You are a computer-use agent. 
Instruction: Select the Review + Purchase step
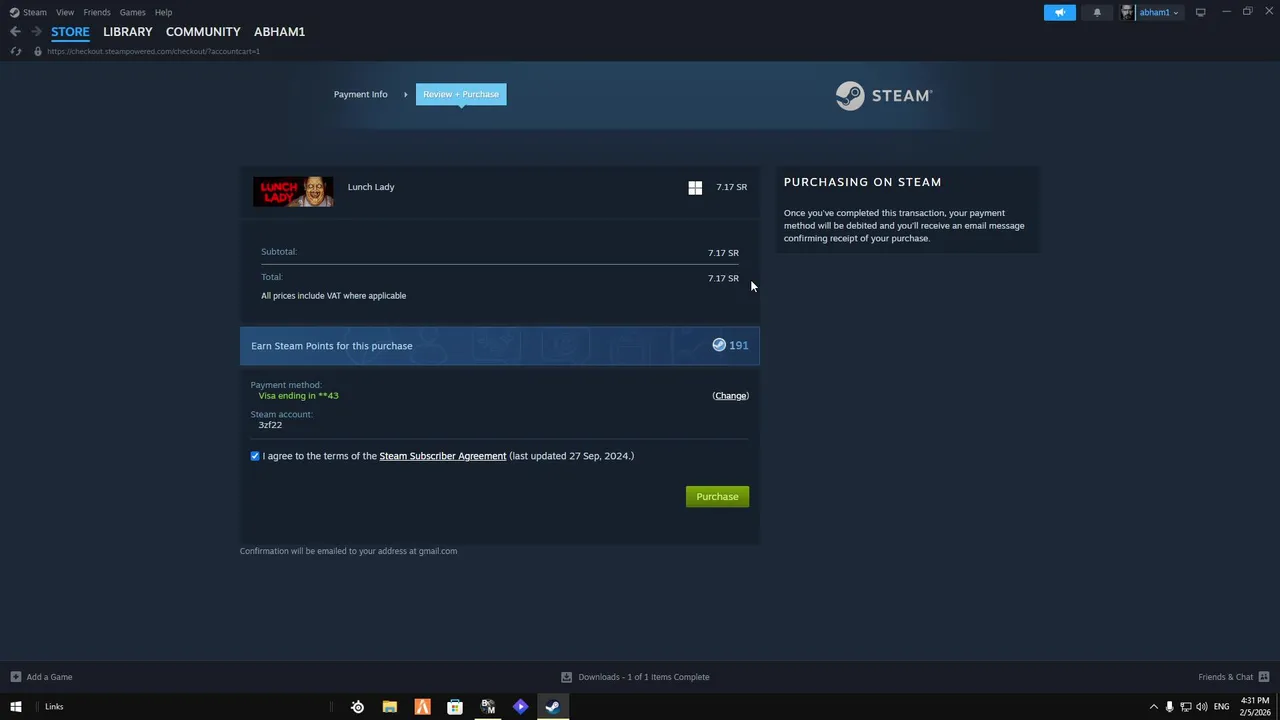[461, 94]
